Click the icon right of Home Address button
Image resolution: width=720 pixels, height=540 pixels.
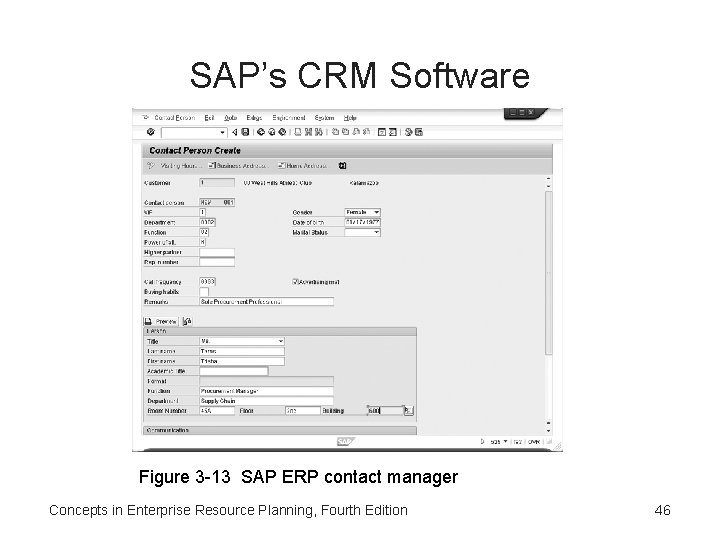343,166
